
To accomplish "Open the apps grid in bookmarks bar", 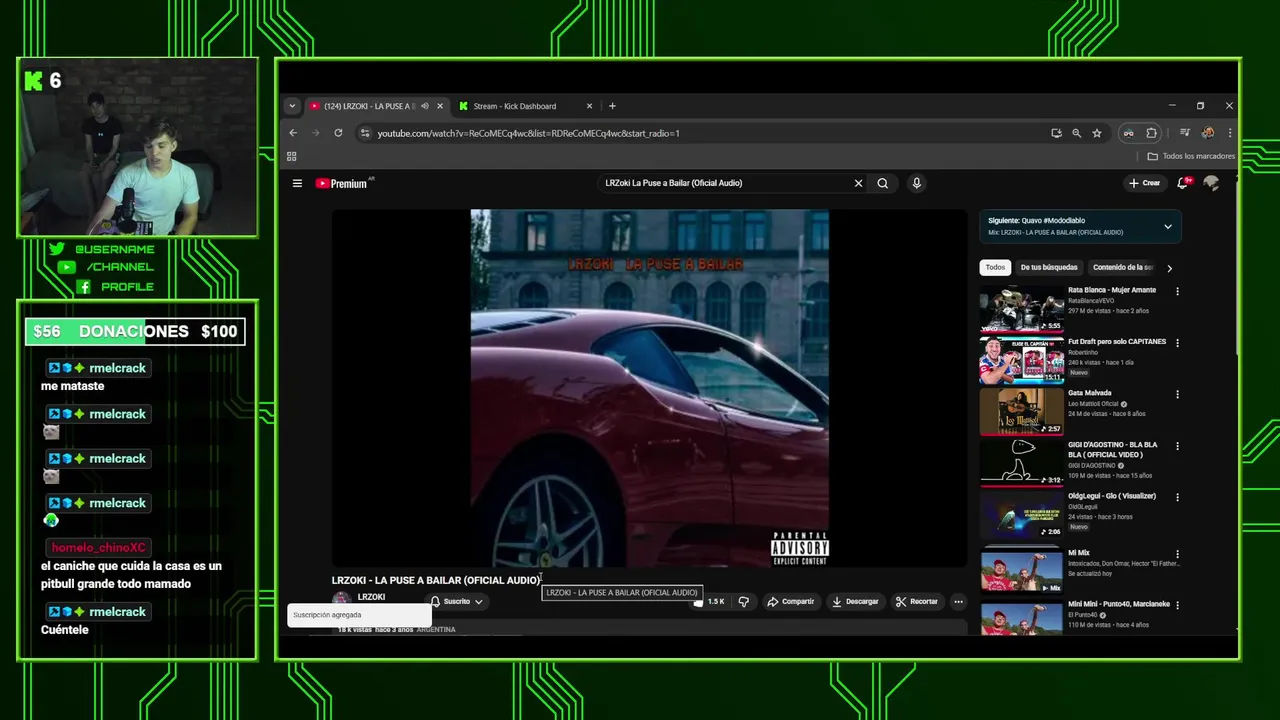I will (292, 156).
